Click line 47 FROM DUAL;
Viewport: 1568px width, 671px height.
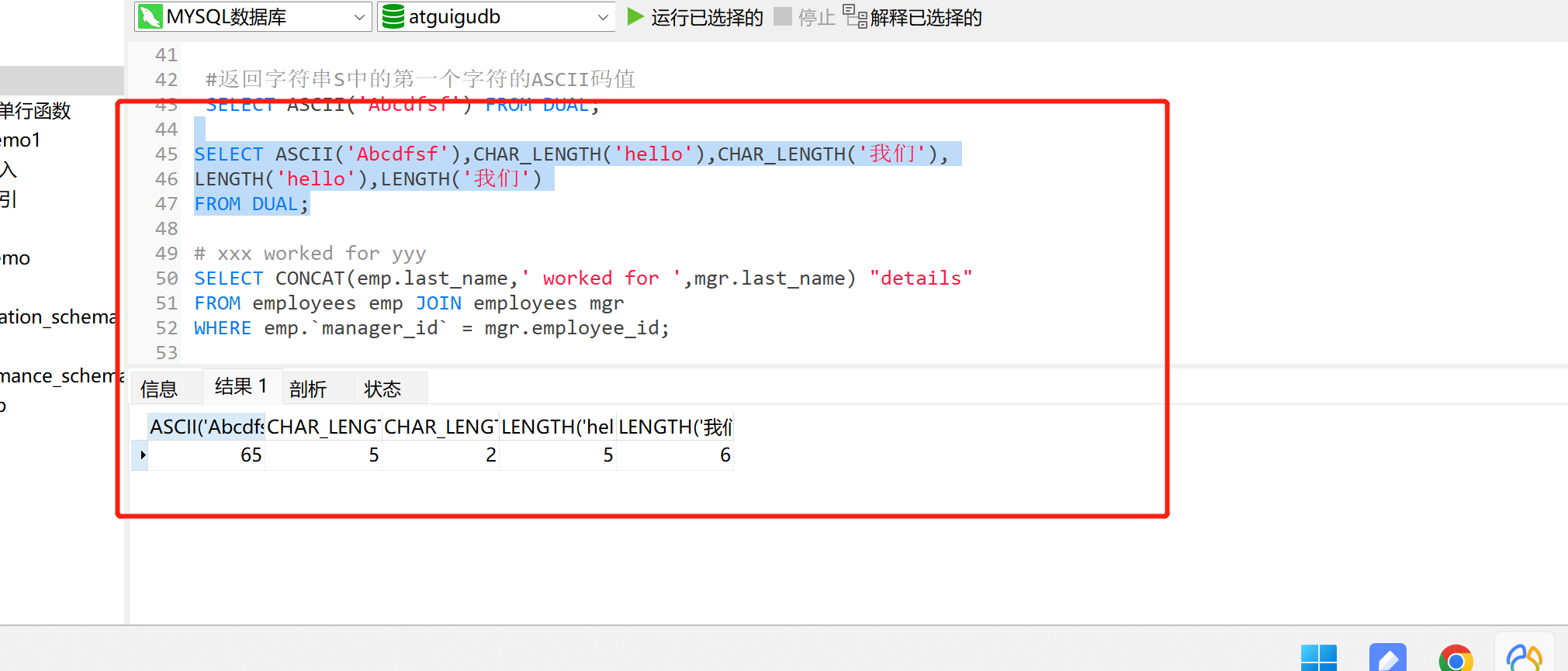tap(251, 204)
